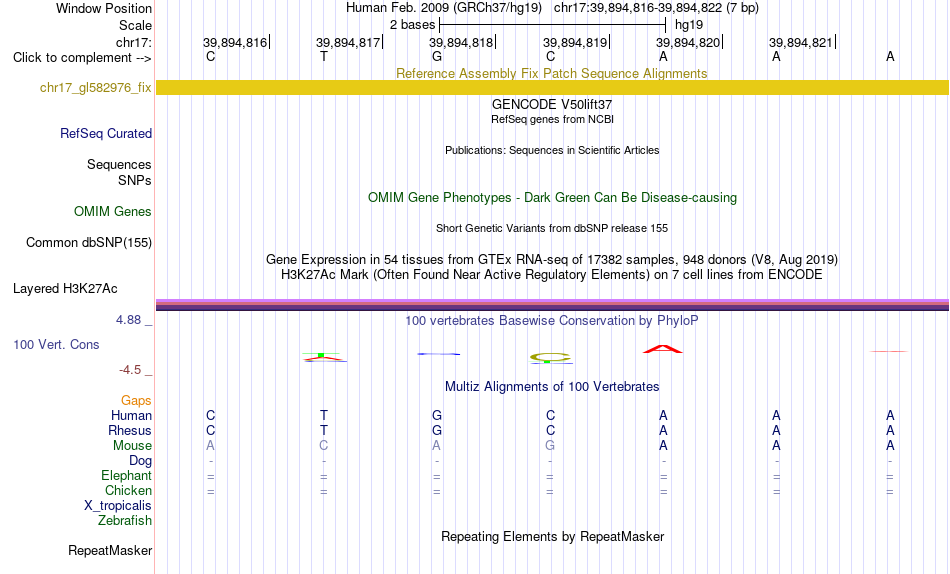
Task: Click the hg19 label beside the scale bar
Action: click(x=689, y=25)
